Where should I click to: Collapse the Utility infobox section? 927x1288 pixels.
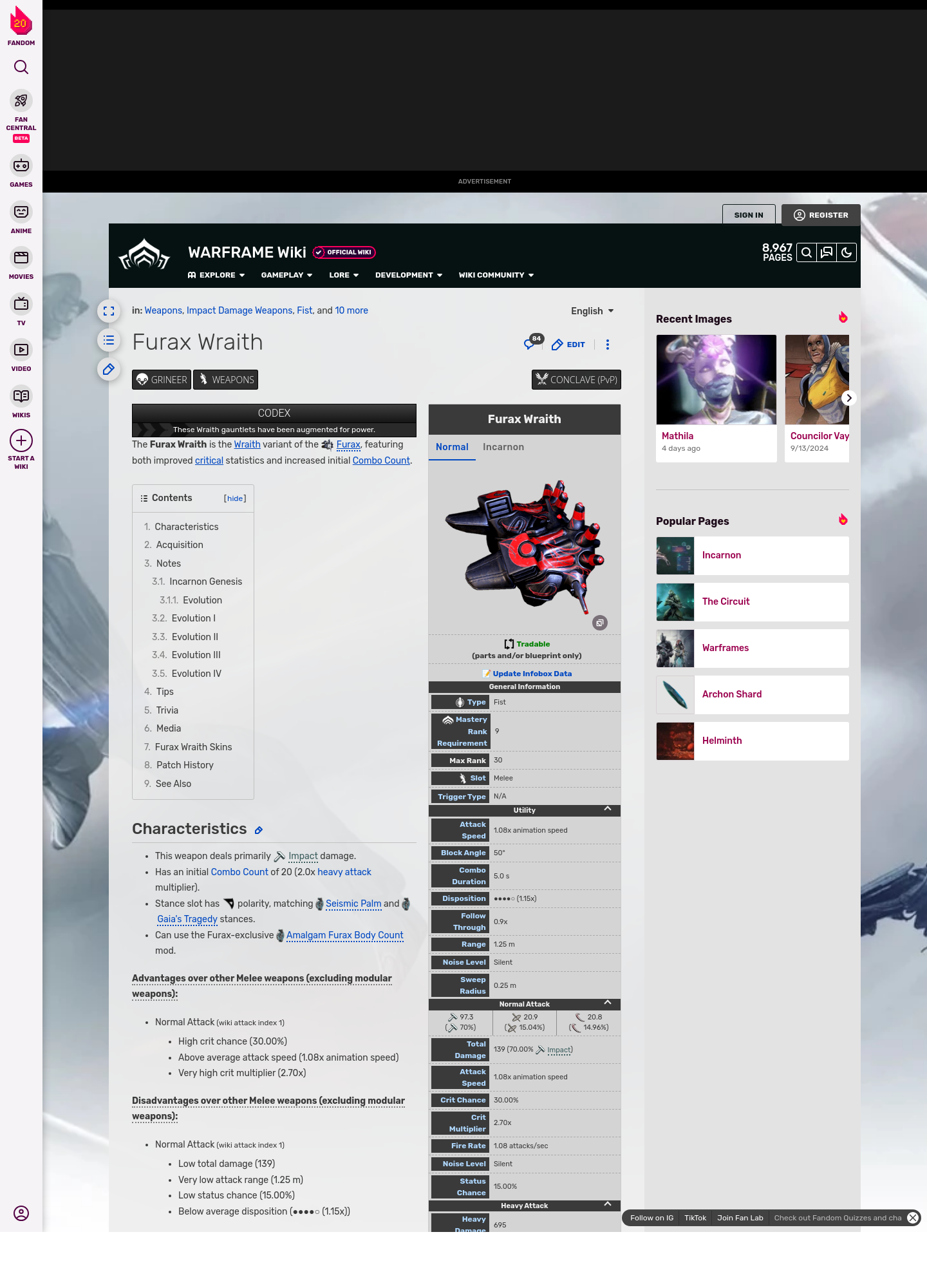tap(608, 809)
